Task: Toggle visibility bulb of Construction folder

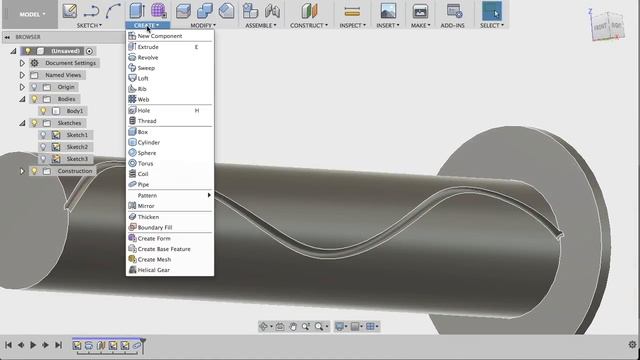Action: pyautogui.click(x=34, y=171)
